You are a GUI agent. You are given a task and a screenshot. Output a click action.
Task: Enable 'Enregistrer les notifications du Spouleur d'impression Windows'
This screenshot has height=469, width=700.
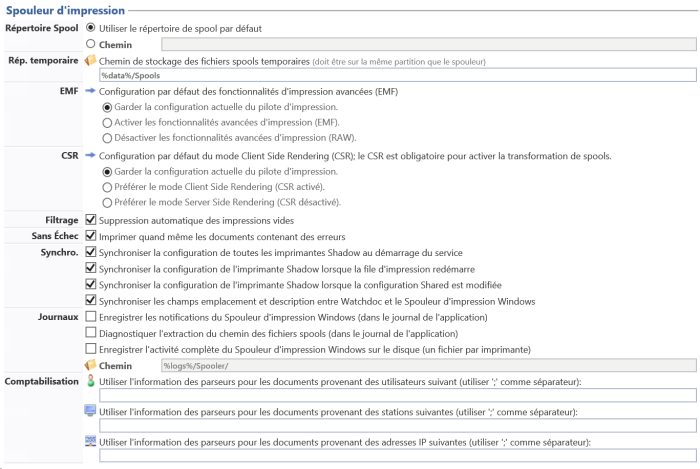pos(92,317)
